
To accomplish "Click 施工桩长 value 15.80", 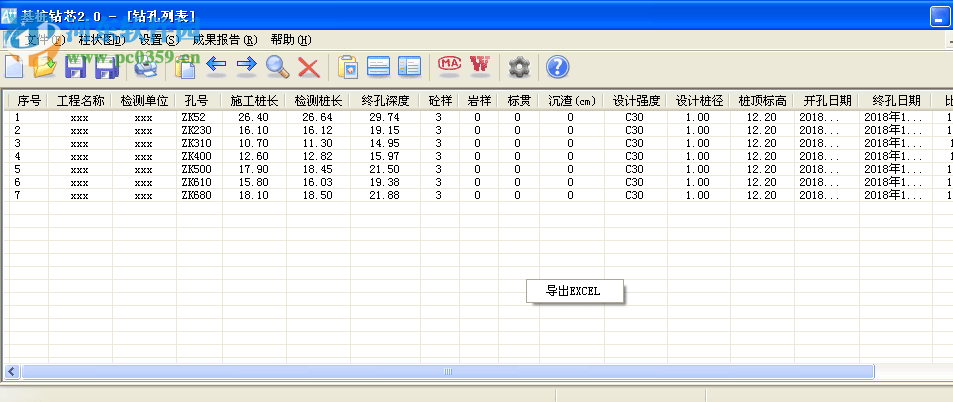I will pyautogui.click(x=254, y=182).
